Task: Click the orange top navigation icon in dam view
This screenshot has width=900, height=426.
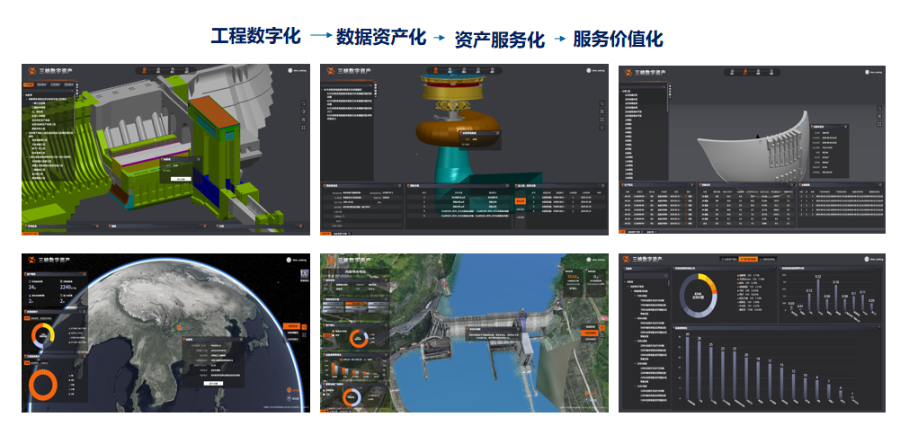Action: coord(143,71)
